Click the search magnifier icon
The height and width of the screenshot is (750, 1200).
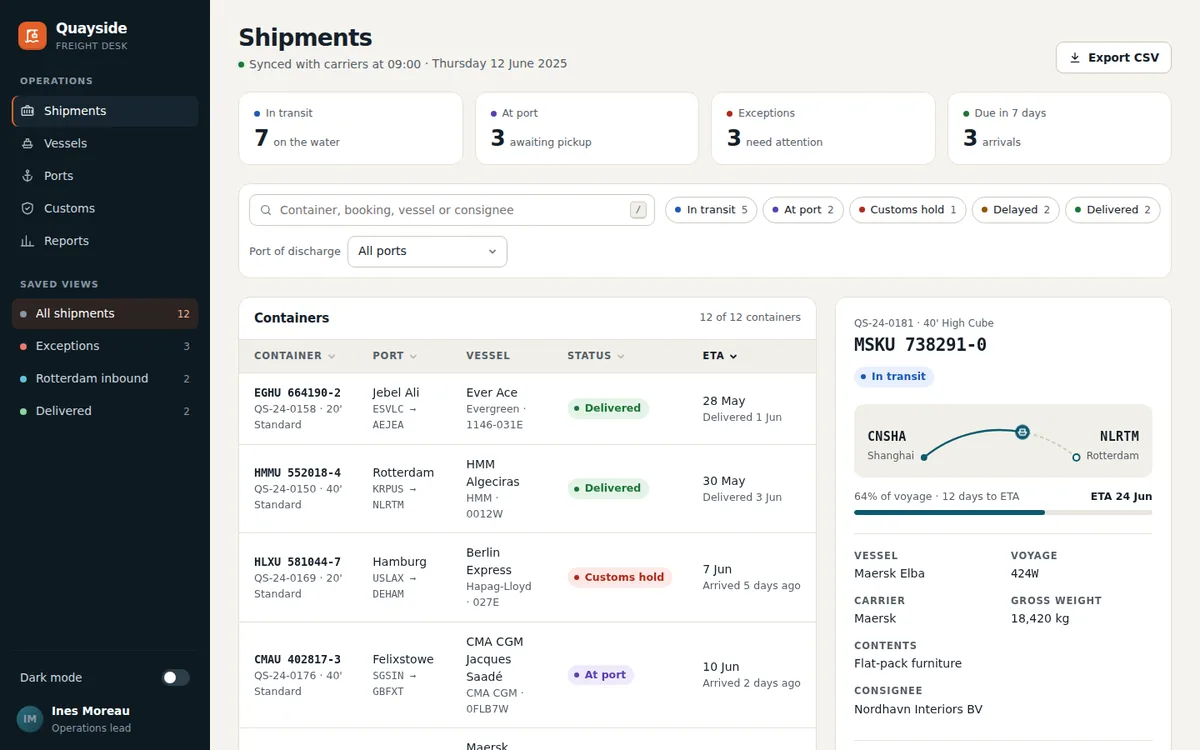point(266,210)
